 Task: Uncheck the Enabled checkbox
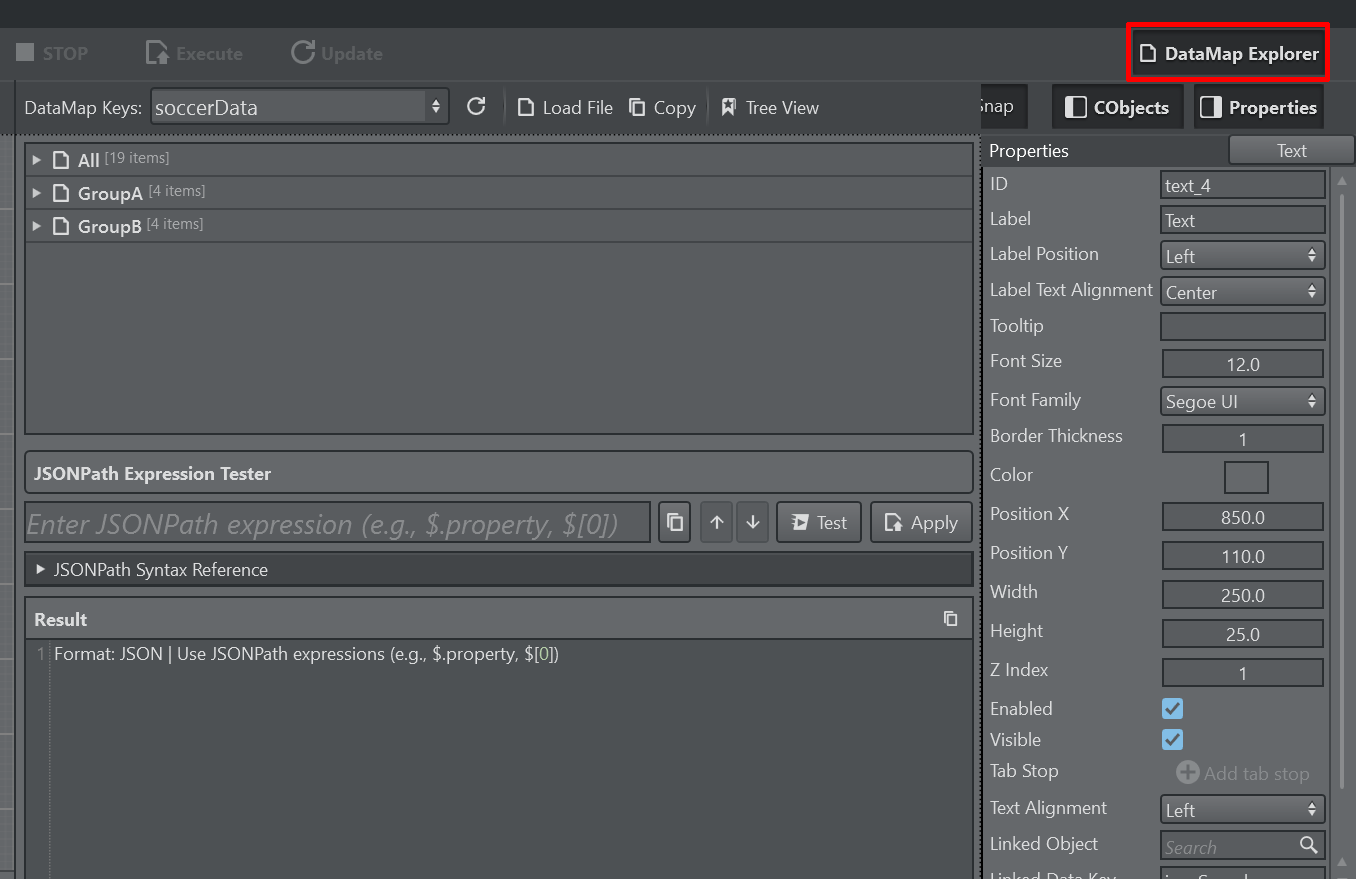click(x=1172, y=709)
